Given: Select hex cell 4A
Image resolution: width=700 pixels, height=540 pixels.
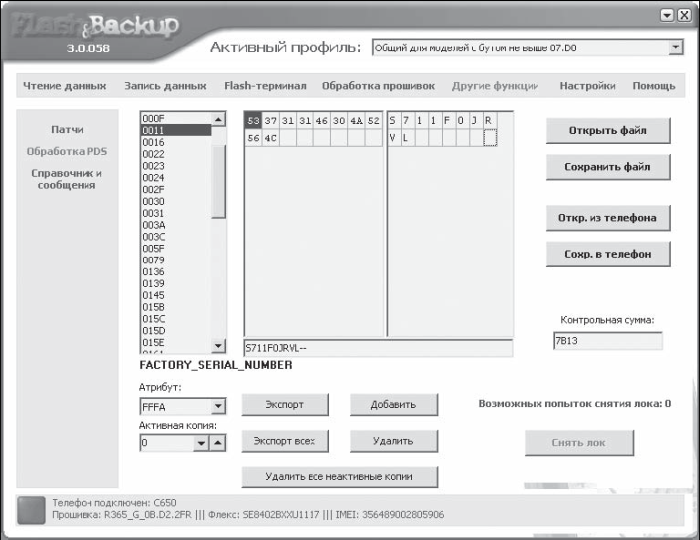Looking at the screenshot, I should click(x=356, y=120).
